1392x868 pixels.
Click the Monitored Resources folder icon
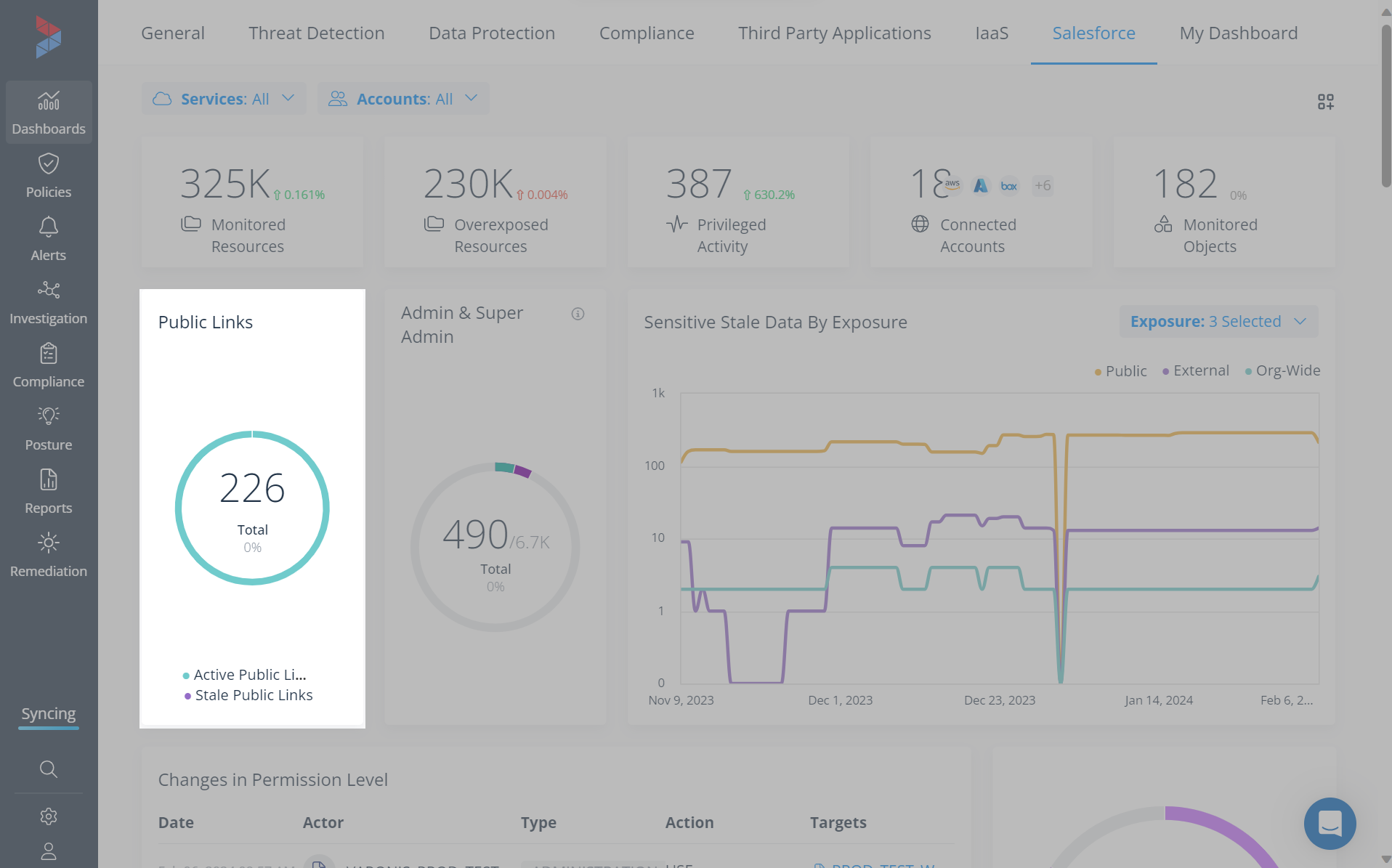[191, 224]
